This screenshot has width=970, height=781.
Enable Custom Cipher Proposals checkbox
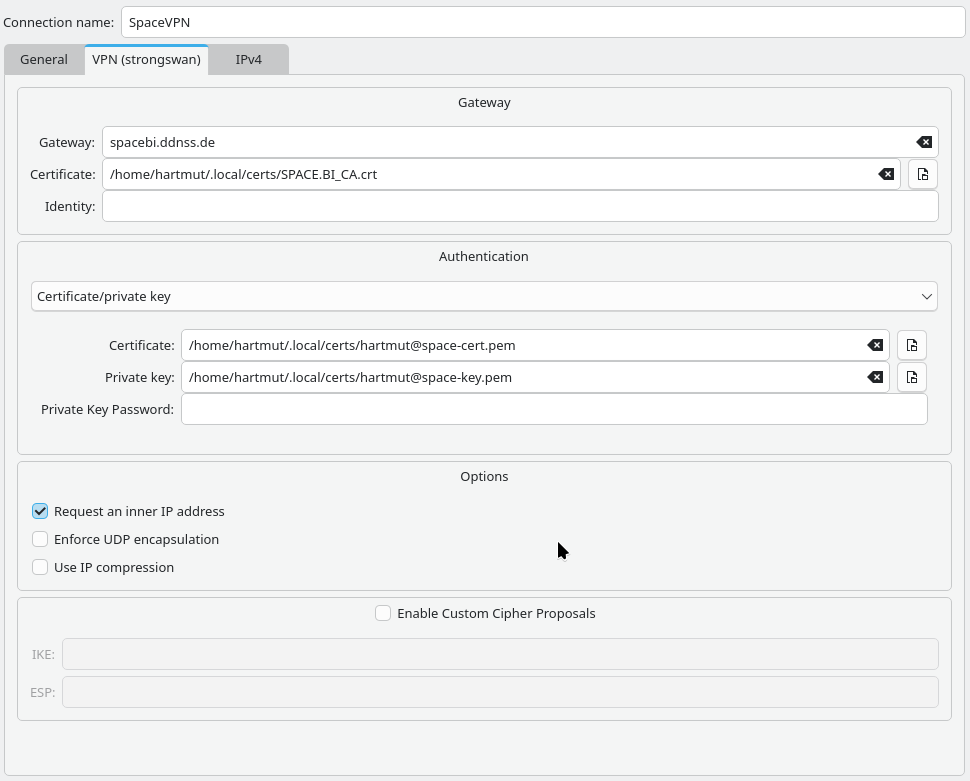(x=383, y=613)
